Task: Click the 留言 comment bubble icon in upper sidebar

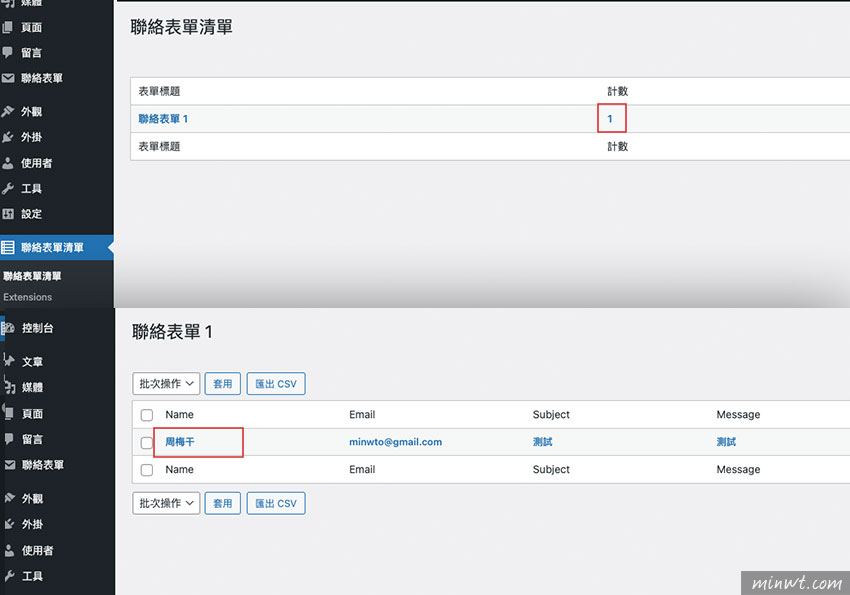Action: tap(7, 53)
